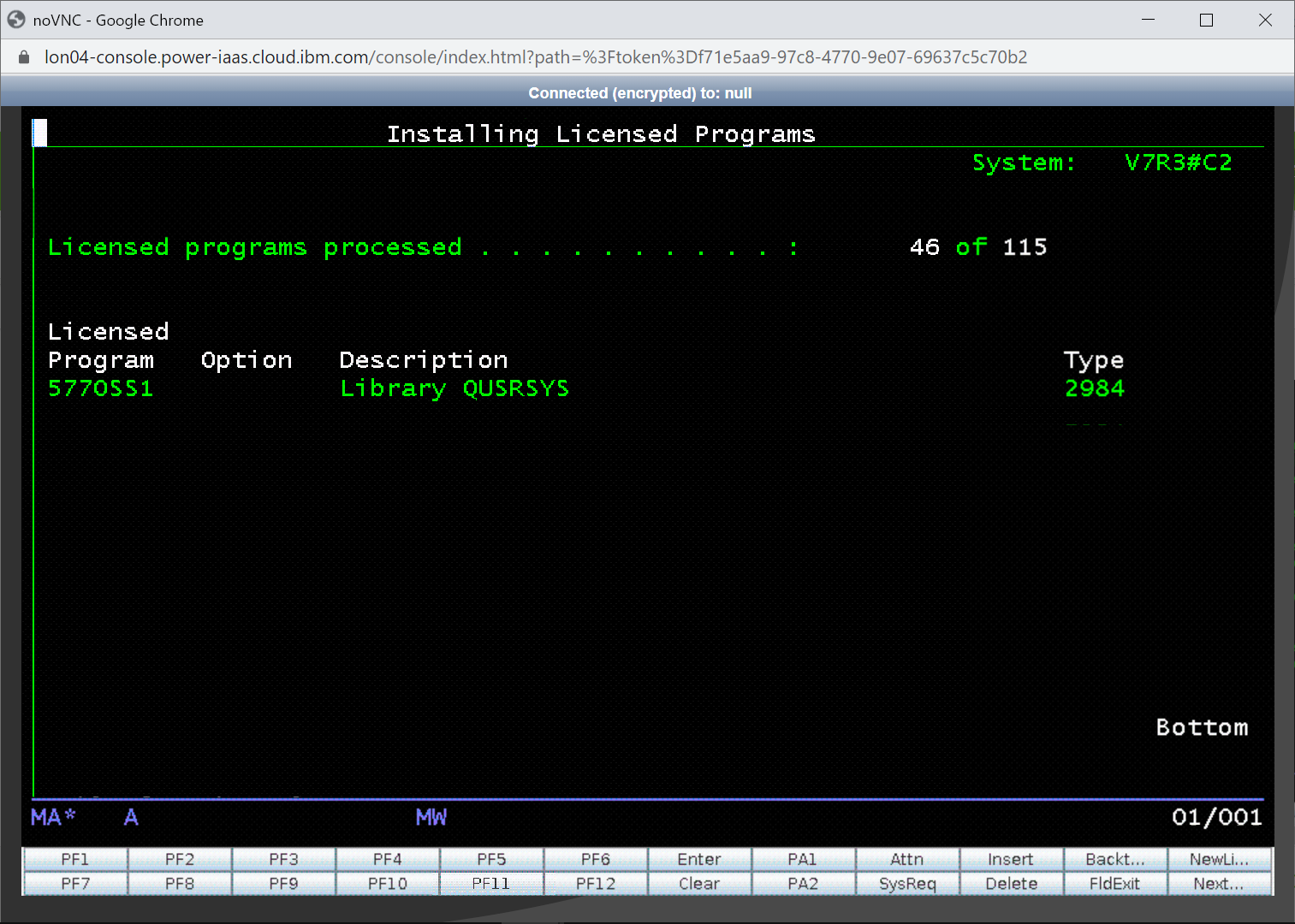Image resolution: width=1295 pixels, height=924 pixels.
Task: Click the Chrome globe icon in title bar
Action: coord(16,20)
